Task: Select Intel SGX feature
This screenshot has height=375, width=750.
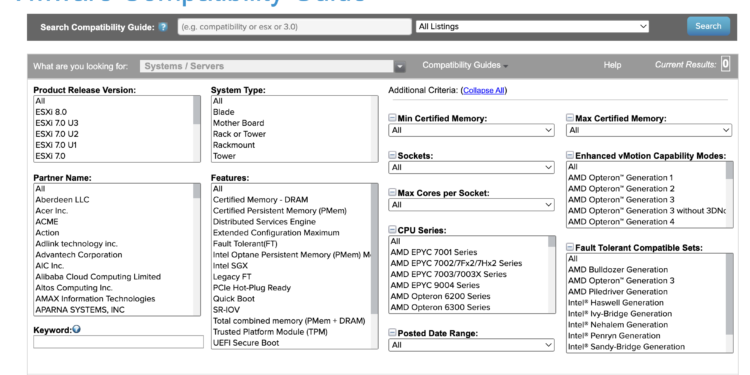Action: coord(230,266)
